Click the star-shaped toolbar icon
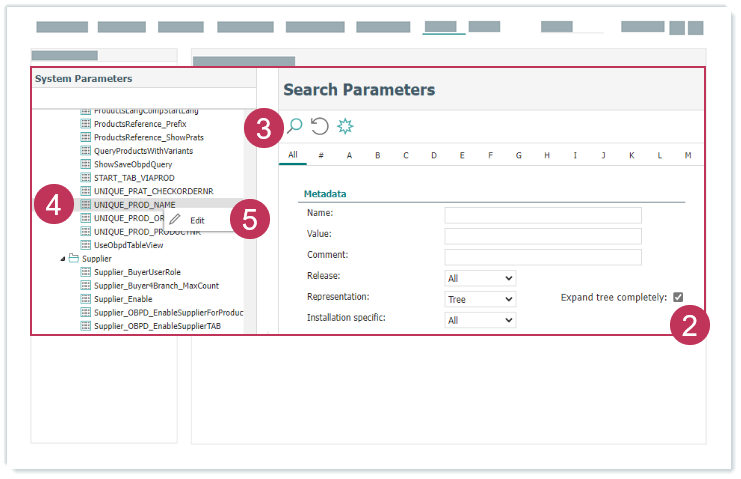 pos(345,126)
